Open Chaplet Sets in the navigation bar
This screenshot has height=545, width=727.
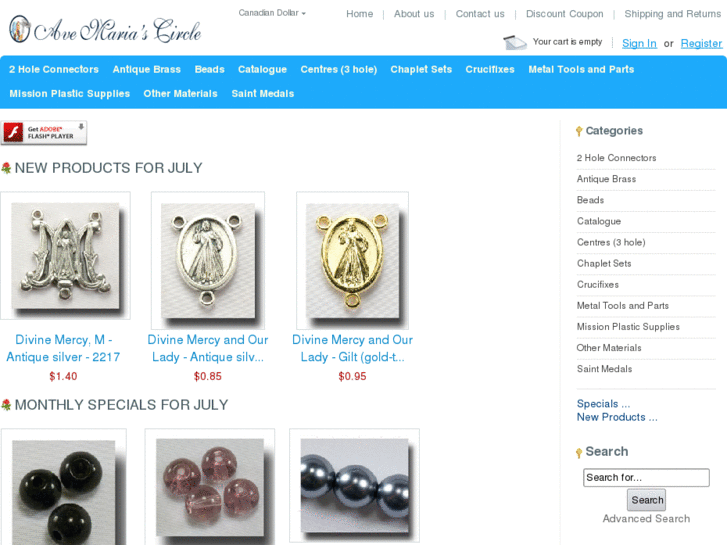[x=421, y=69]
